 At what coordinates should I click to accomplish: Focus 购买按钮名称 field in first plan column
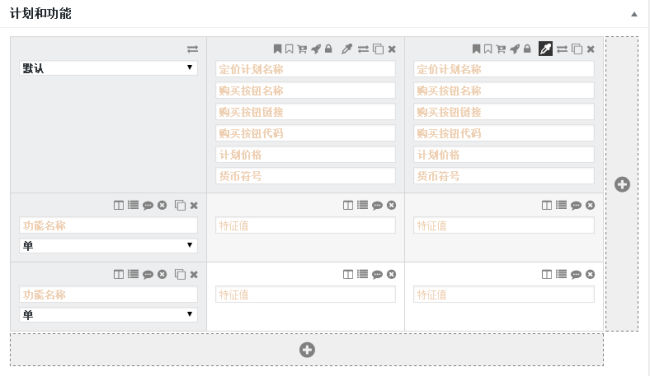point(306,90)
